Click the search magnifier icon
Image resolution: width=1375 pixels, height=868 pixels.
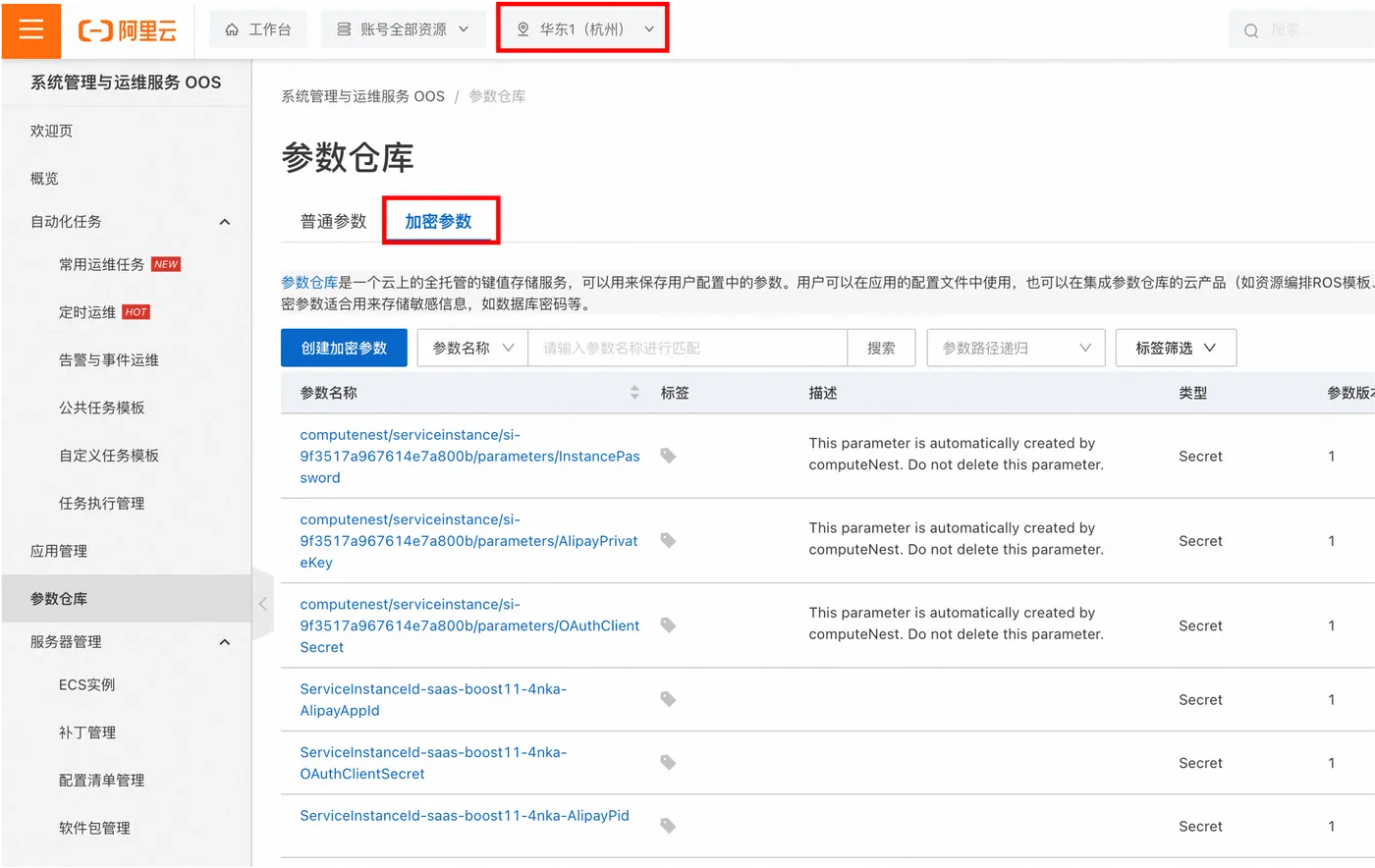click(1251, 30)
